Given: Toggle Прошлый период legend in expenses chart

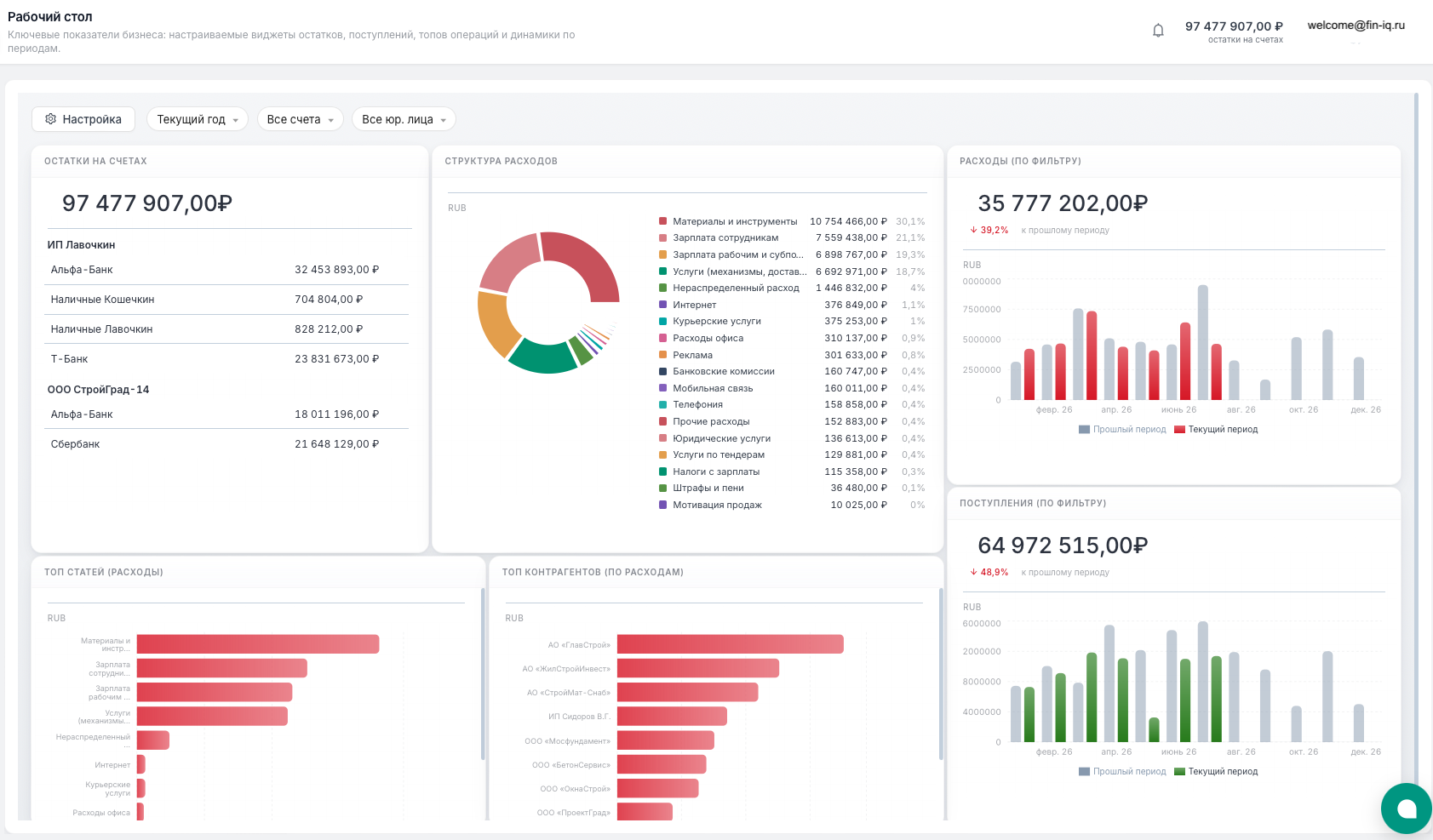Looking at the screenshot, I should tap(1122, 430).
